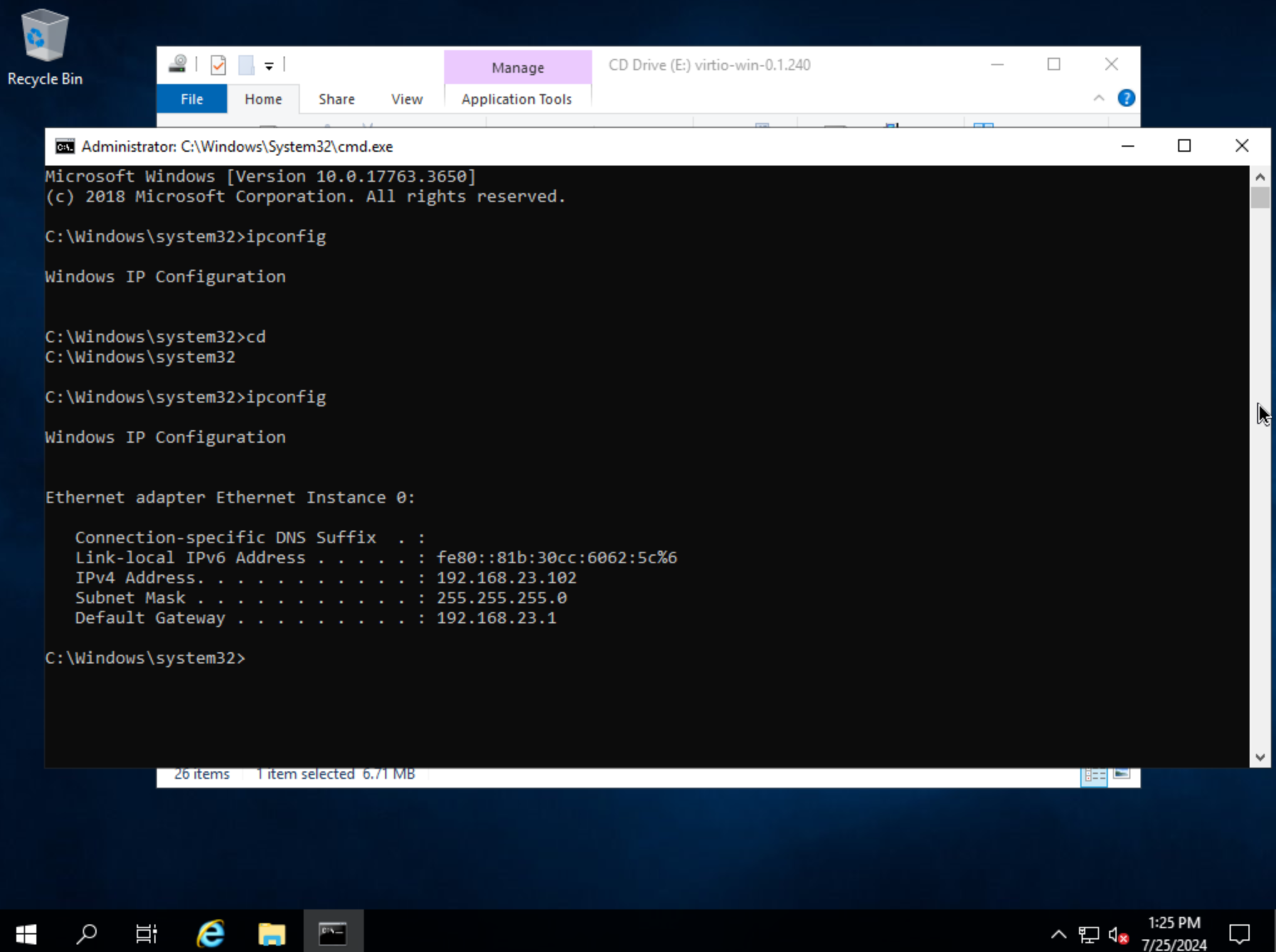The height and width of the screenshot is (952, 1276).
Task: Switch to the Share ribbon tab
Action: click(x=336, y=99)
